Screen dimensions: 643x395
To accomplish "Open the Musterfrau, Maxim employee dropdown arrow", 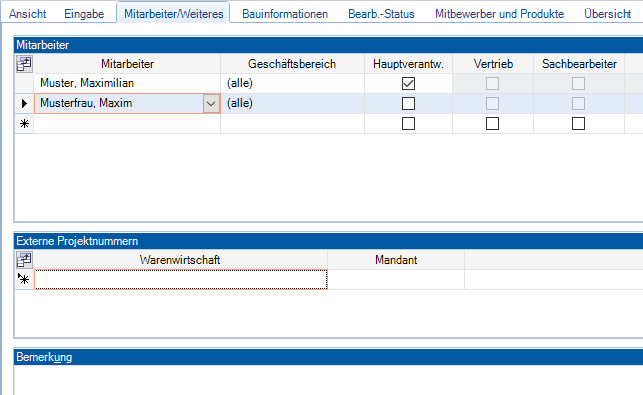I will tap(211, 104).
